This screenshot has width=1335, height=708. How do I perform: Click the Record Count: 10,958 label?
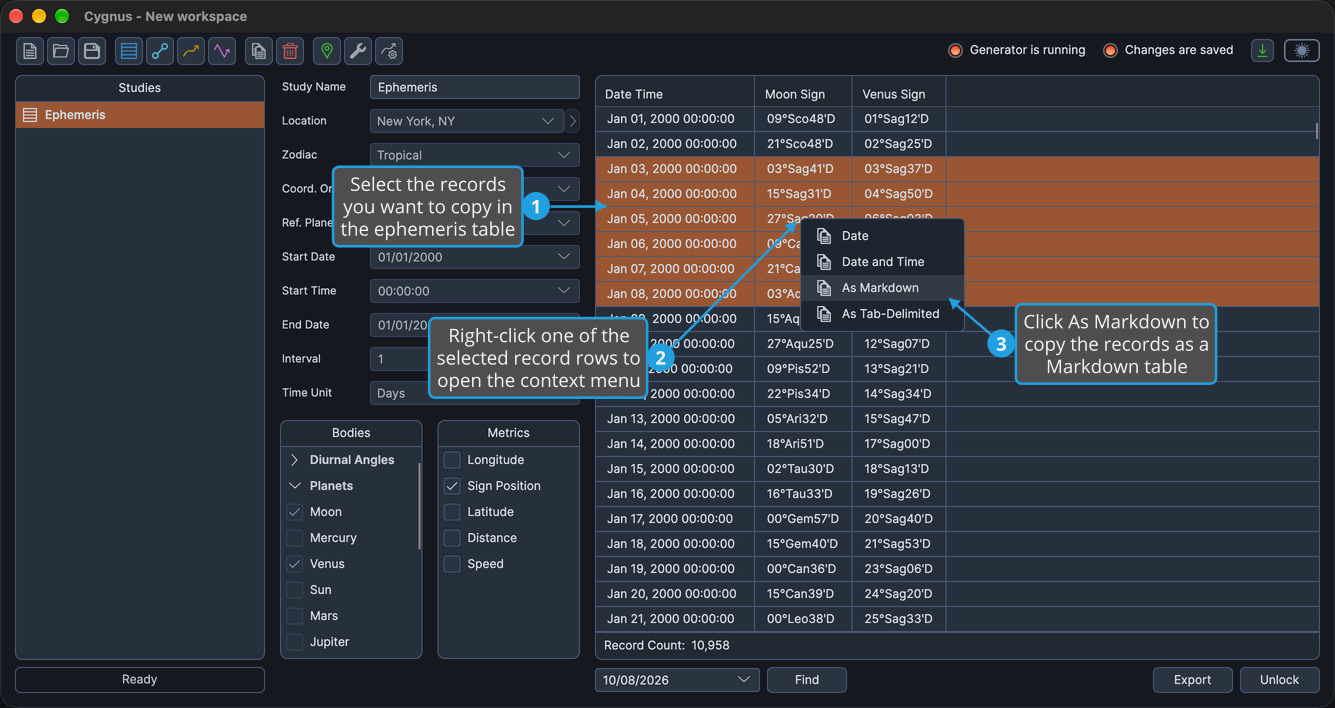(667, 646)
